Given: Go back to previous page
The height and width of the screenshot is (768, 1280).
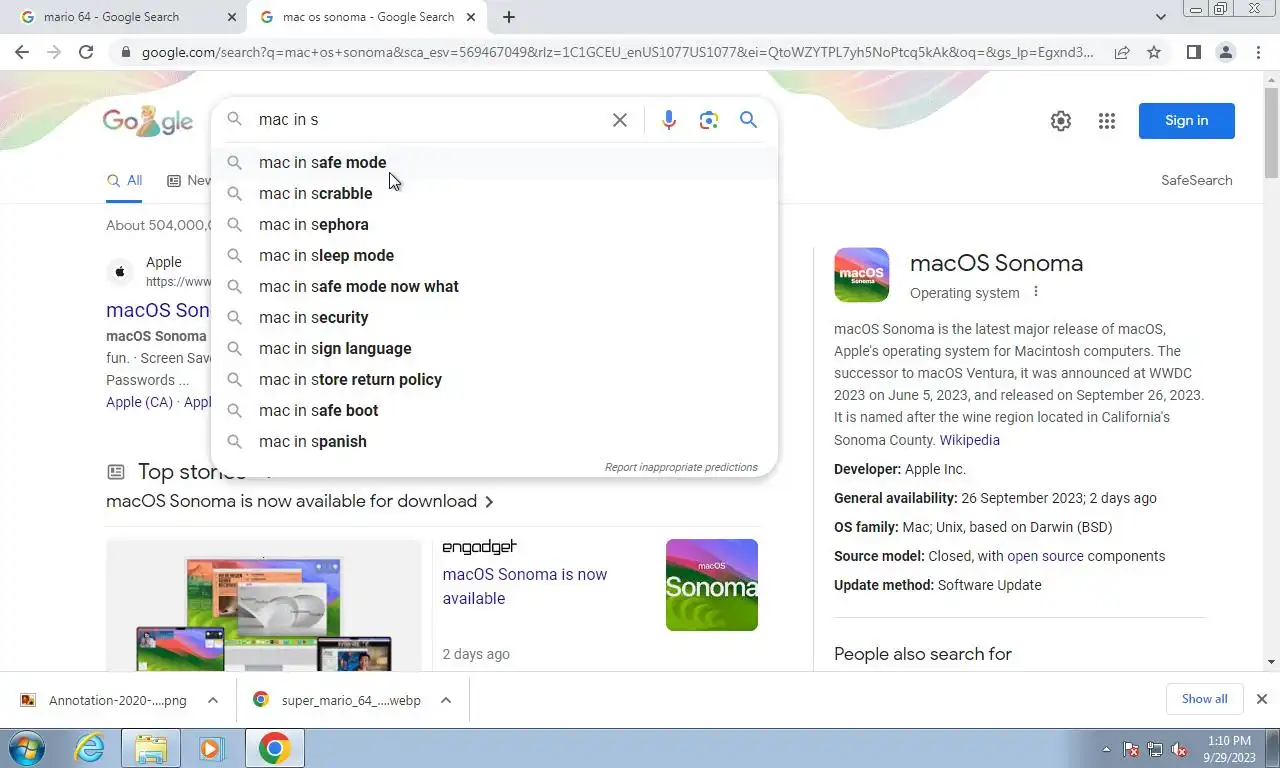Looking at the screenshot, I should [x=22, y=52].
